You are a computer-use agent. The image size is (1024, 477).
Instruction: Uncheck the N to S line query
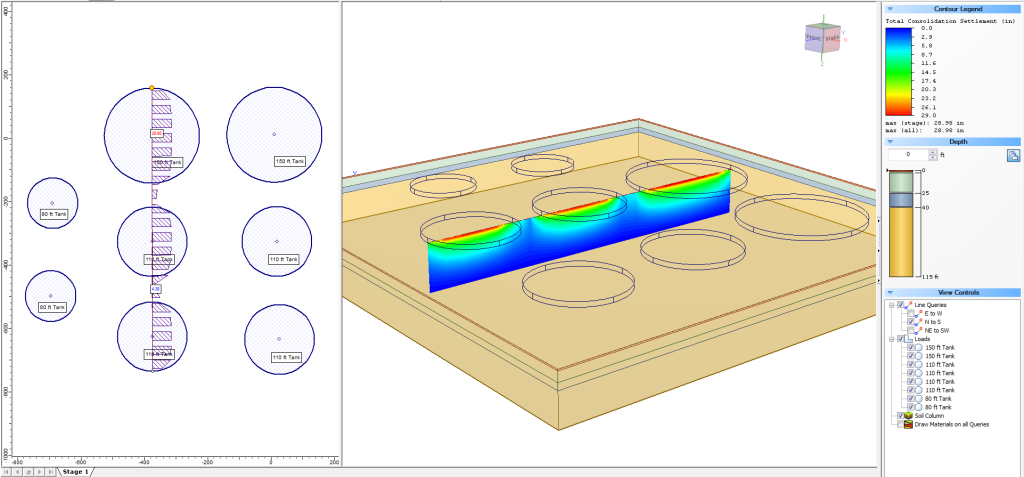911,322
